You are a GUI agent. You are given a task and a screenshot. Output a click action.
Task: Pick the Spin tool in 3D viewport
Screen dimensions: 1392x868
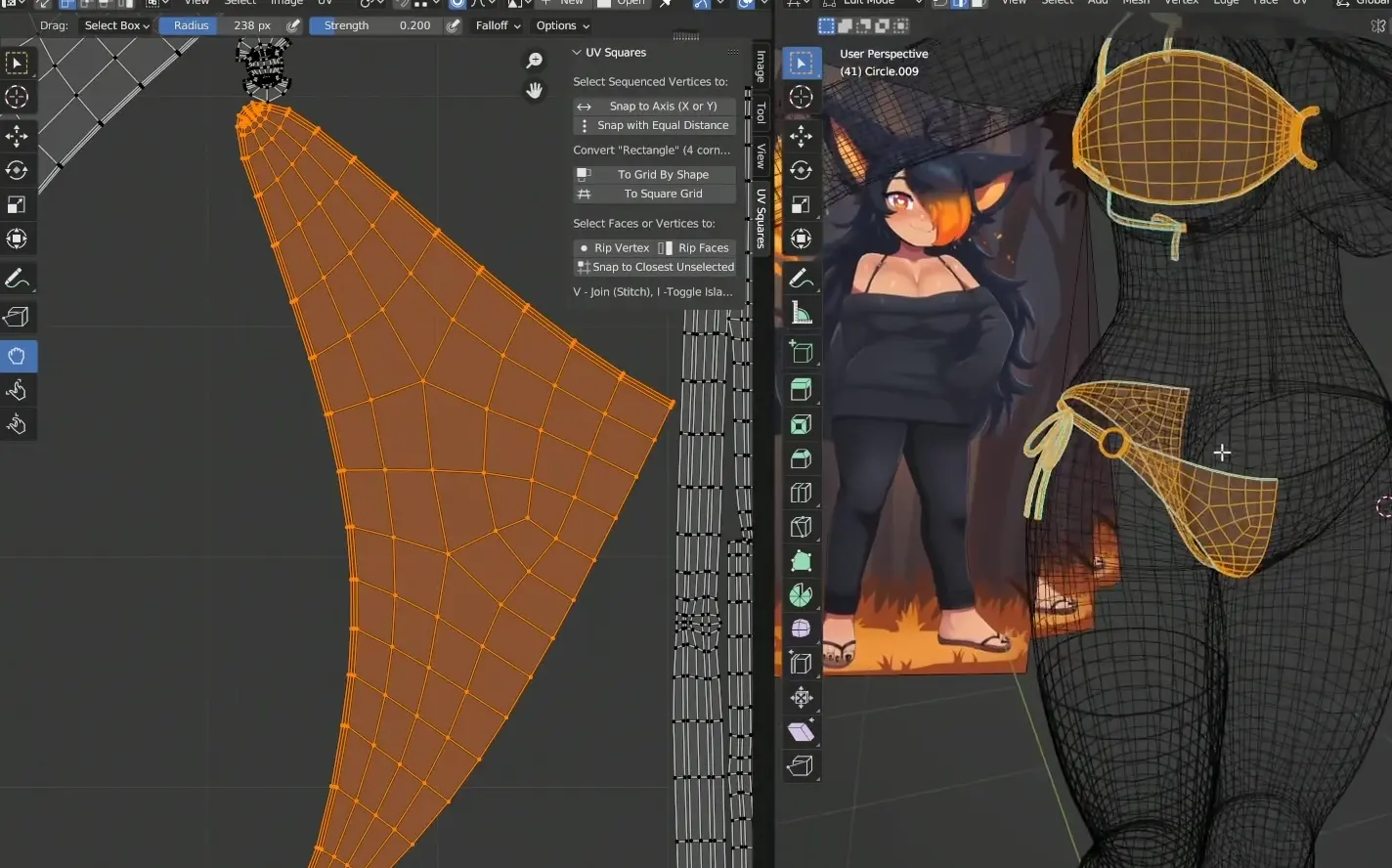click(x=801, y=595)
